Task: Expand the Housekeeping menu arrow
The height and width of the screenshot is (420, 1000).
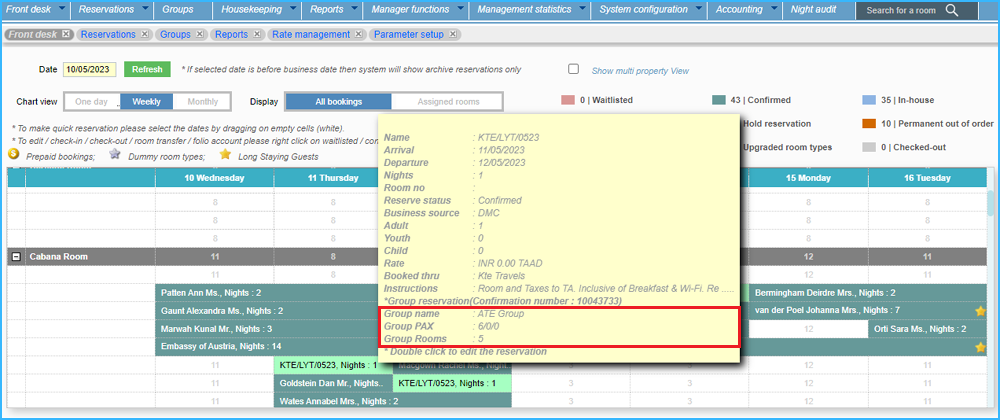Action: tap(293, 9)
